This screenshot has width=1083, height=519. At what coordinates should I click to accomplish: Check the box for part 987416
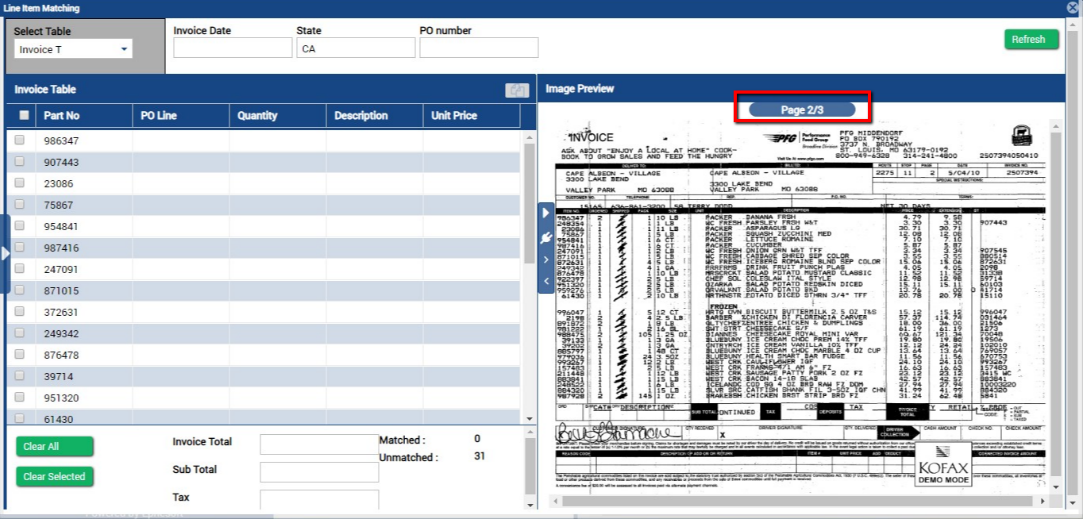pos(20,247)
